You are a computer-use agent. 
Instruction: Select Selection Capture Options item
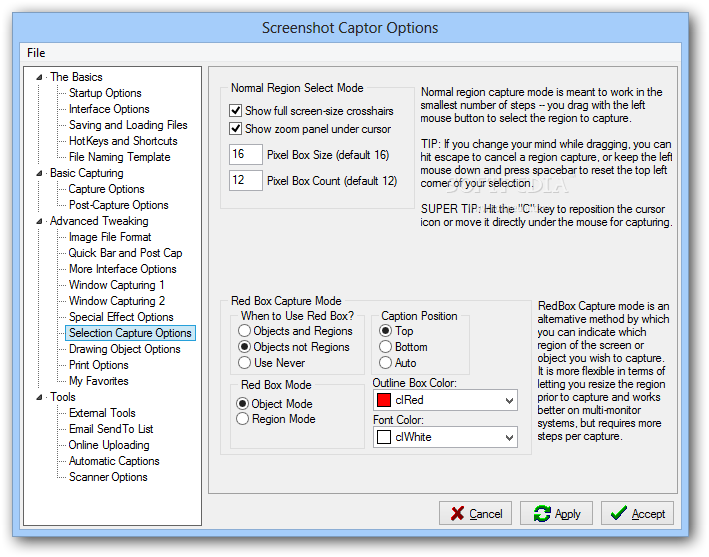pyautogui.click(x=130, y=333)
